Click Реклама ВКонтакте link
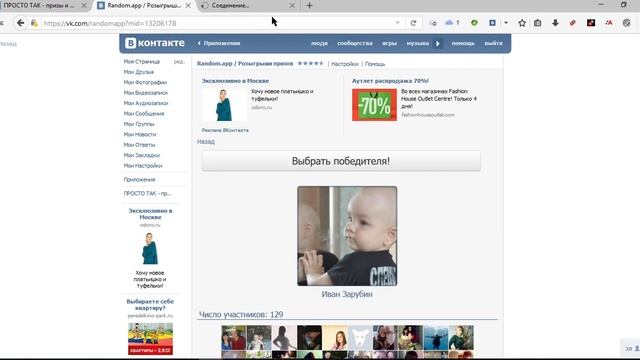This screenshot has width=640, height=360. pos(225,130)
